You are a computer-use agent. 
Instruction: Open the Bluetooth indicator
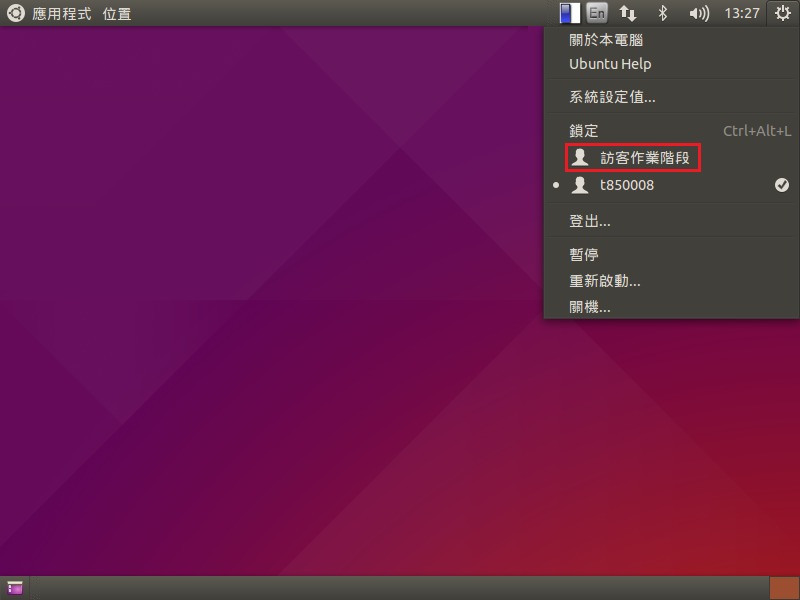(x=661, y=14)
